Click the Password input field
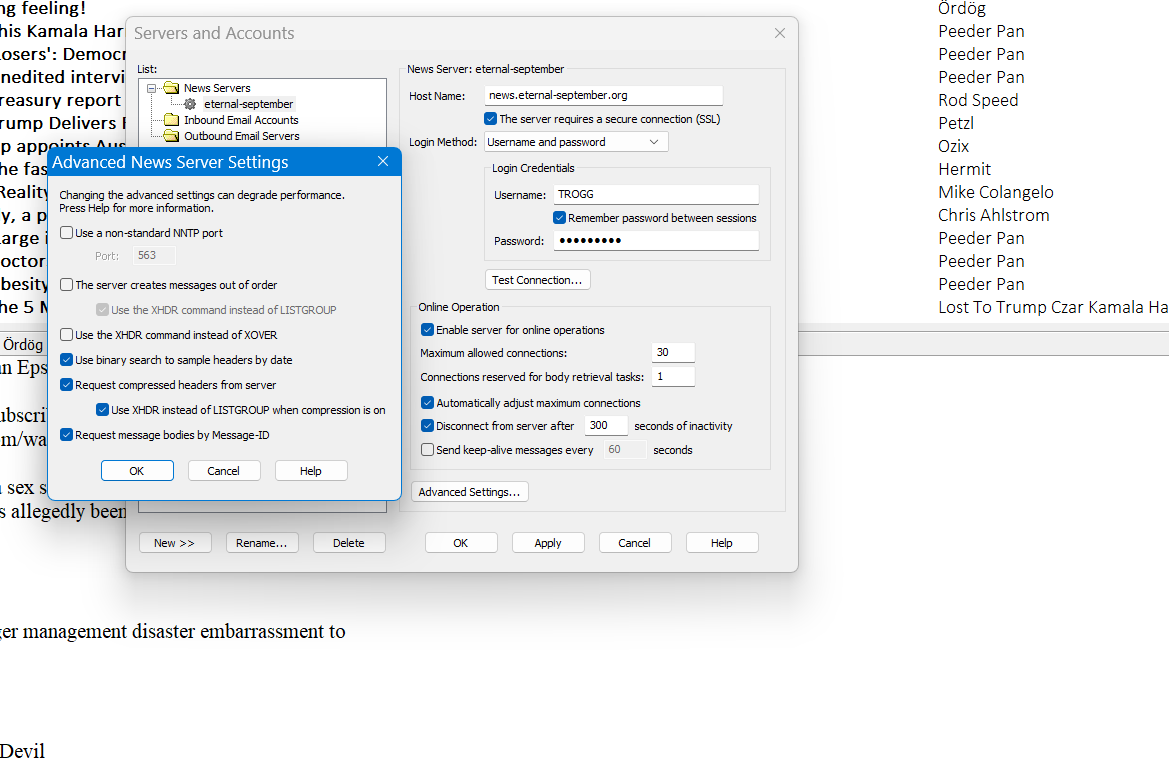 coord(656,241)
